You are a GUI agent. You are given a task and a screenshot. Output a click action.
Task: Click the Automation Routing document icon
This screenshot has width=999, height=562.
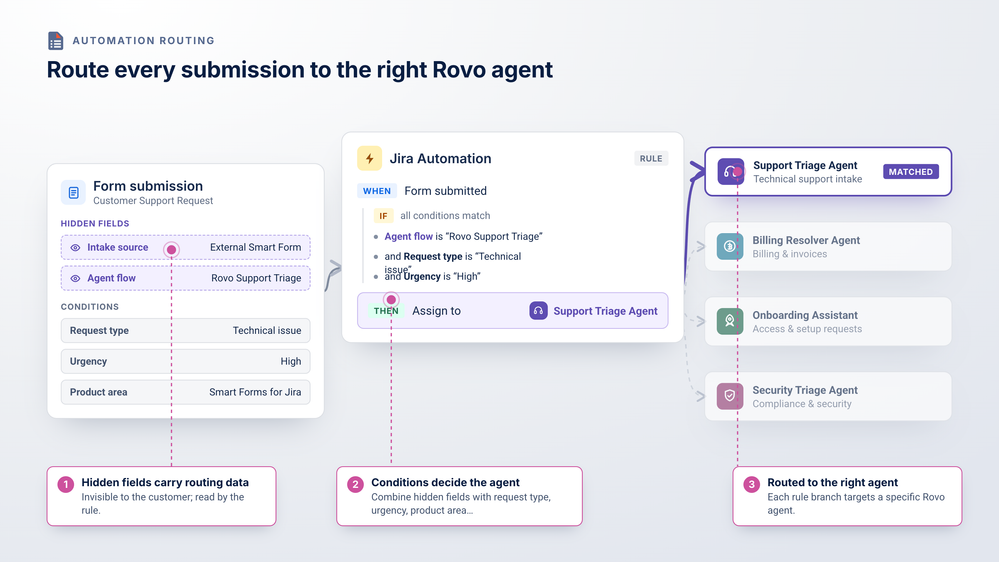(55, 41)
